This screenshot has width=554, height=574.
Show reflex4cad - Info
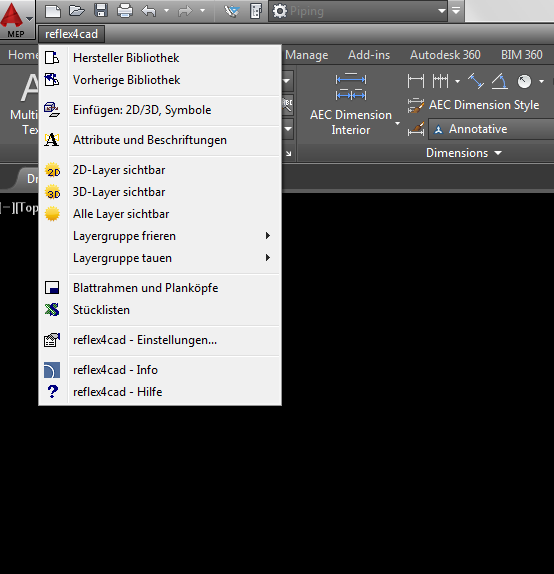(160, 370)
